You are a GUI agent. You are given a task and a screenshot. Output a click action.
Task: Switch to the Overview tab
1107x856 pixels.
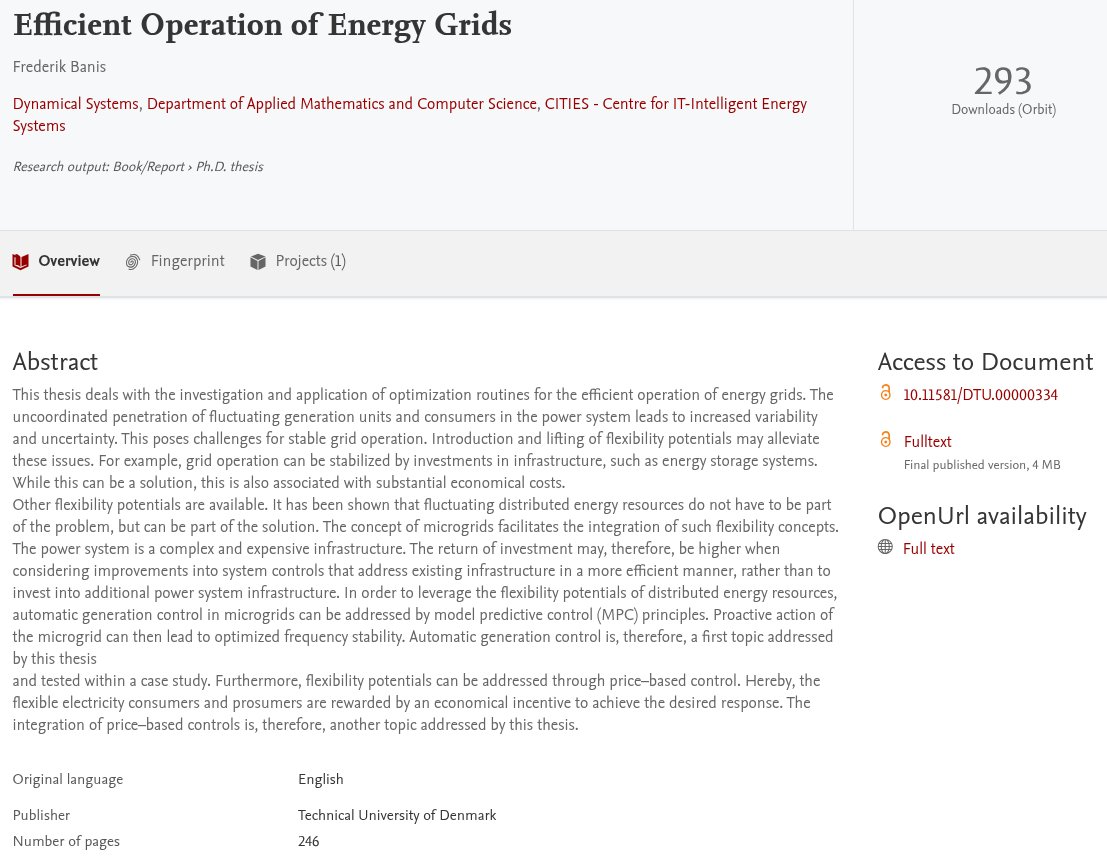point(68,262)
